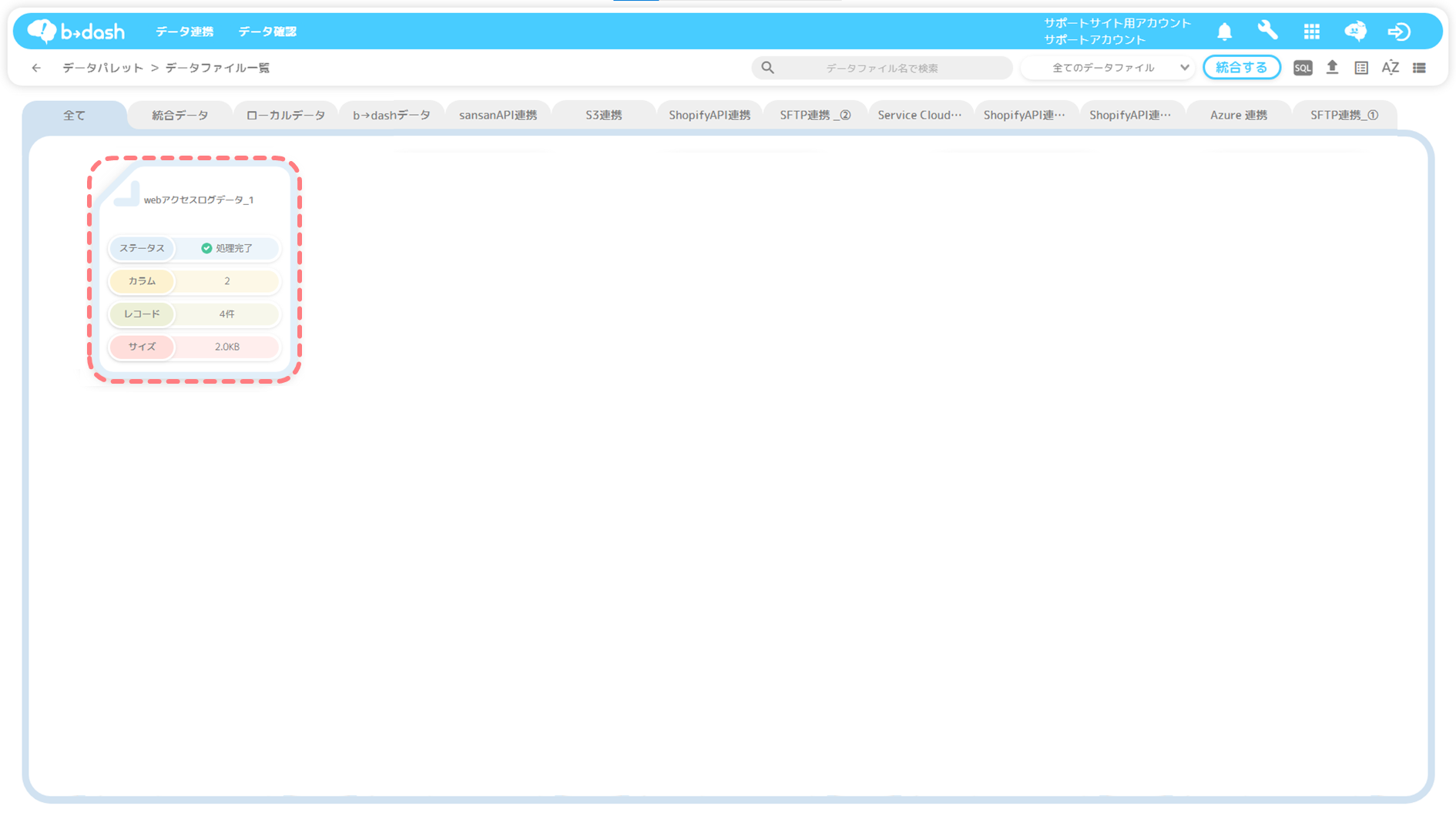Click the upload file icon

click(x=1332, y=67)
